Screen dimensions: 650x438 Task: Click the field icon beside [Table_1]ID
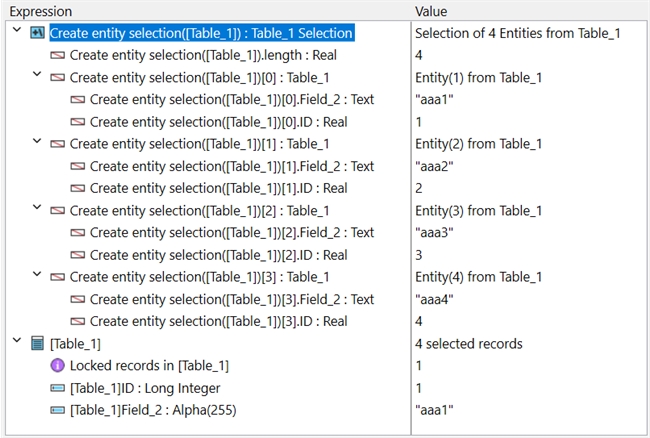click(58, 388)
